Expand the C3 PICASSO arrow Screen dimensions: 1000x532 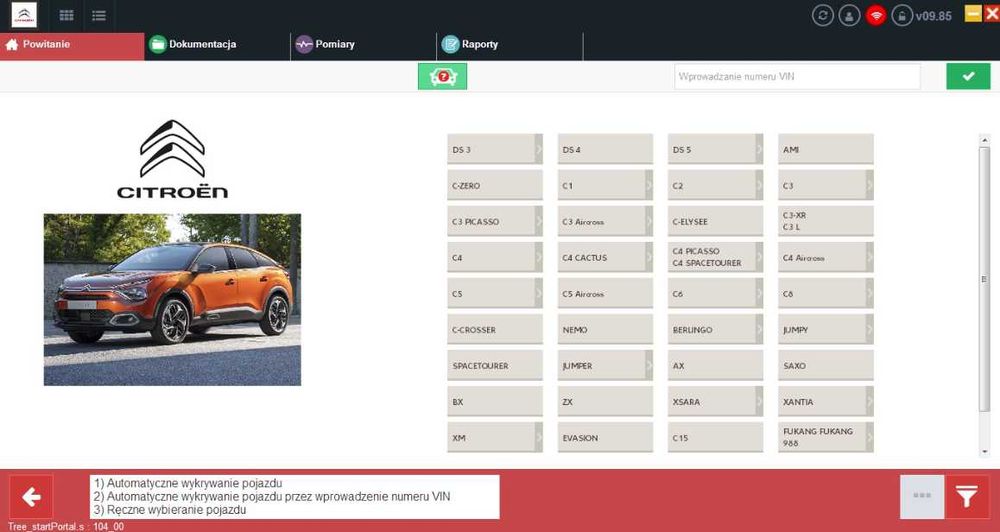(538, 221)
